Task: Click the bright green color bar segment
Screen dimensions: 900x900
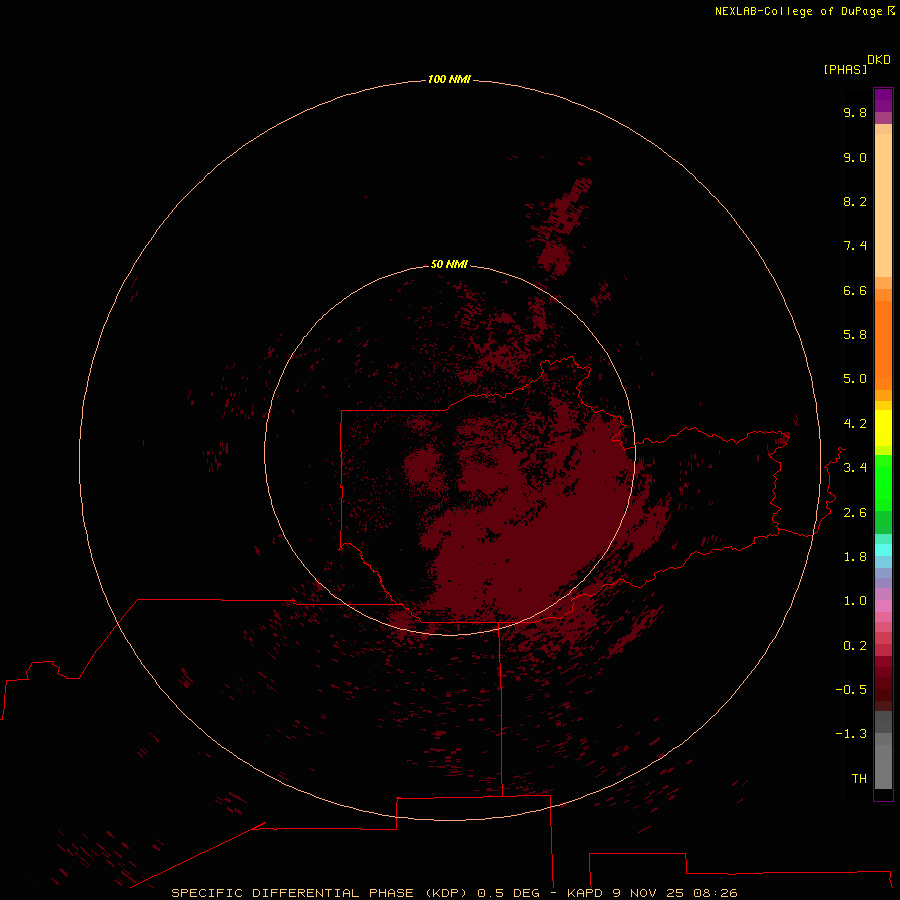Action: click(x=883, y=483)
